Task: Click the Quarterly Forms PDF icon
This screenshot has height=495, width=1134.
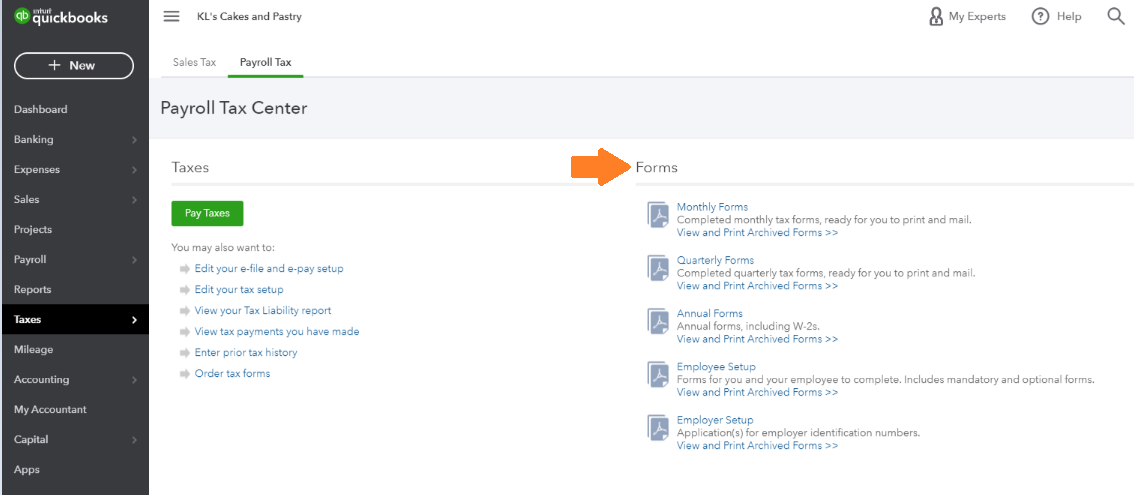Action: [x=658, y=269]
